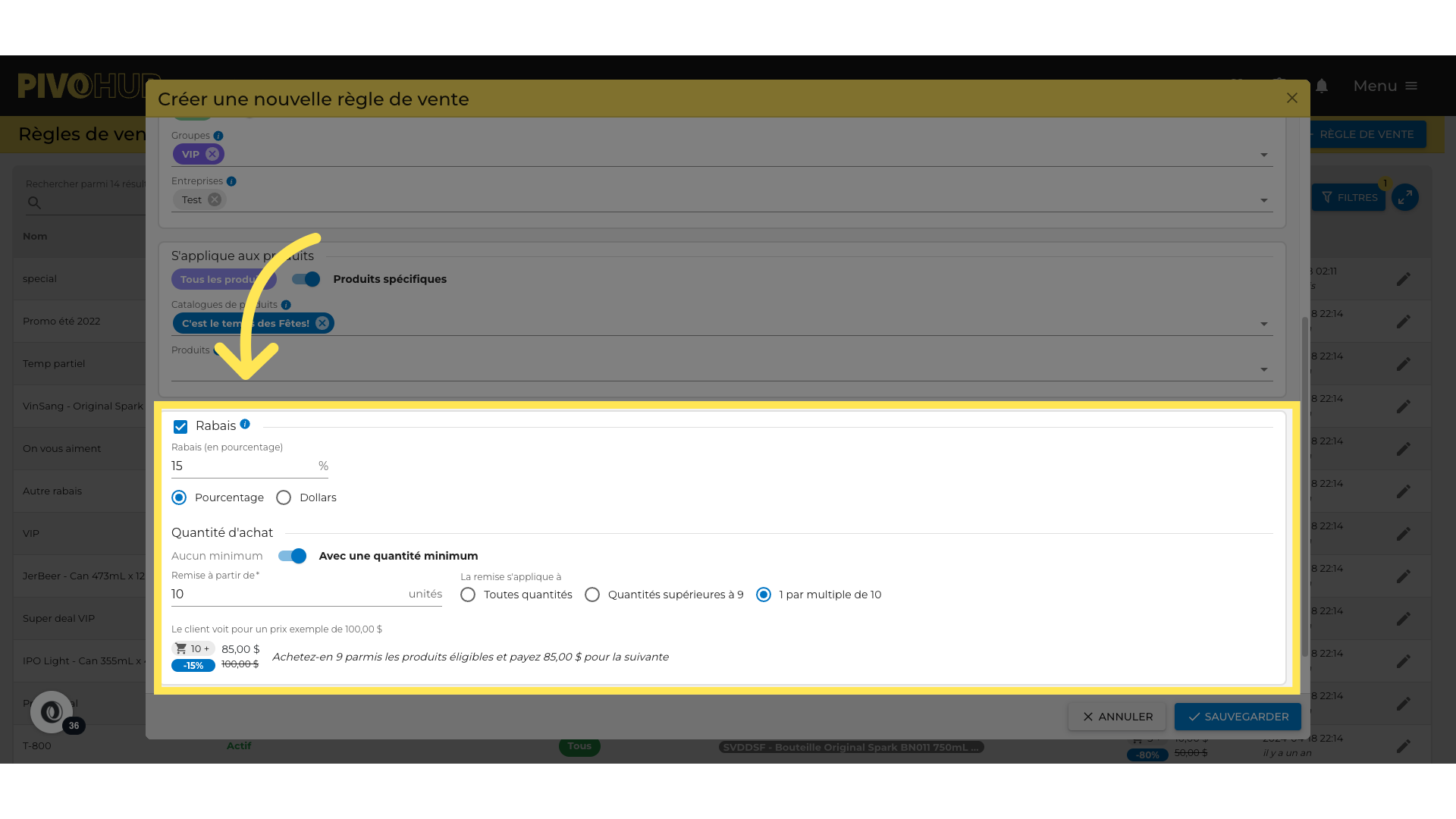Click the expand fullscreen icon near Filtres
Image resolution: width=1456 pixels, height=819 pixels.
click(1405, 197)
